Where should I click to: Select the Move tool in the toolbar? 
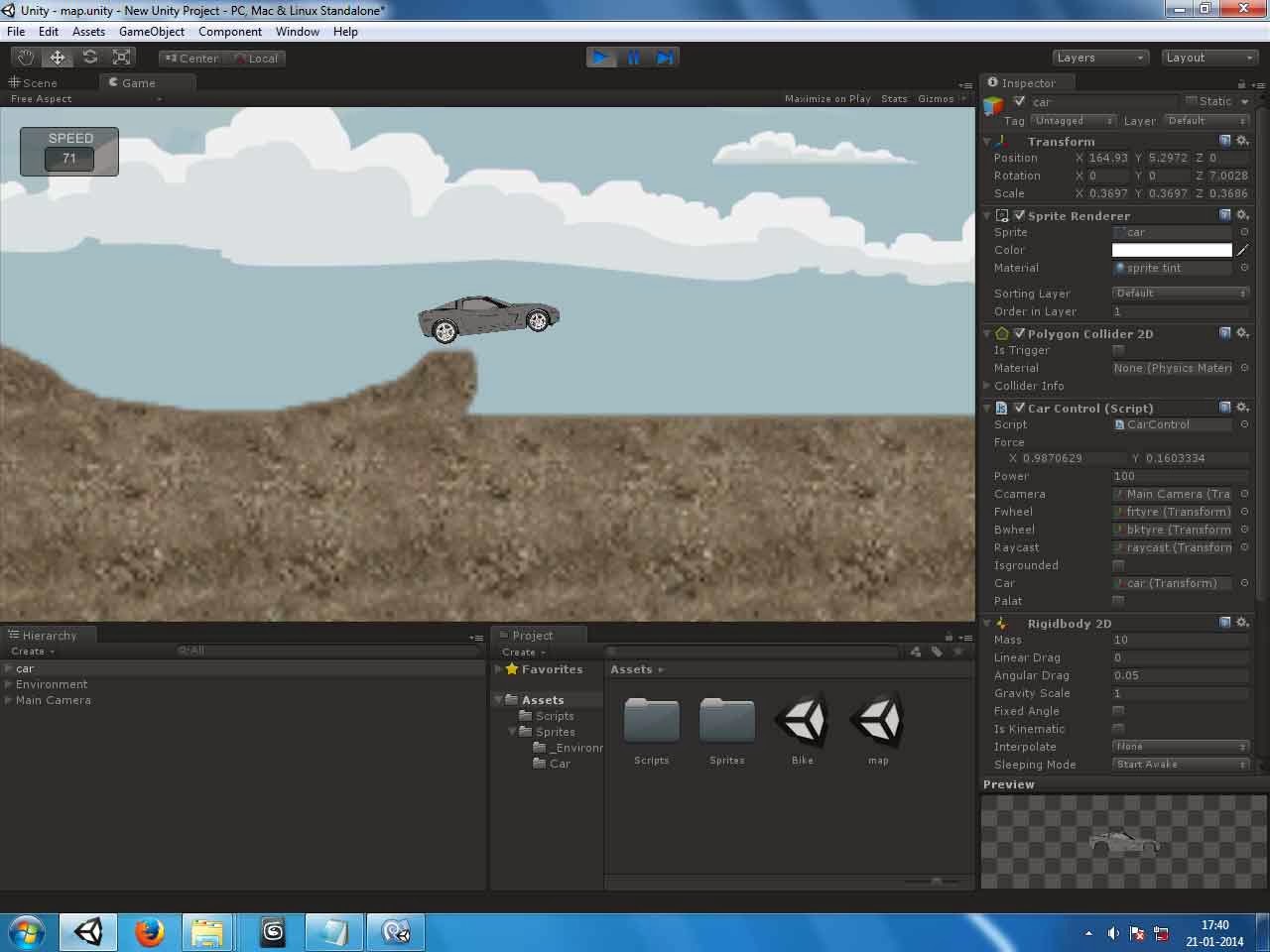point(57,57)
